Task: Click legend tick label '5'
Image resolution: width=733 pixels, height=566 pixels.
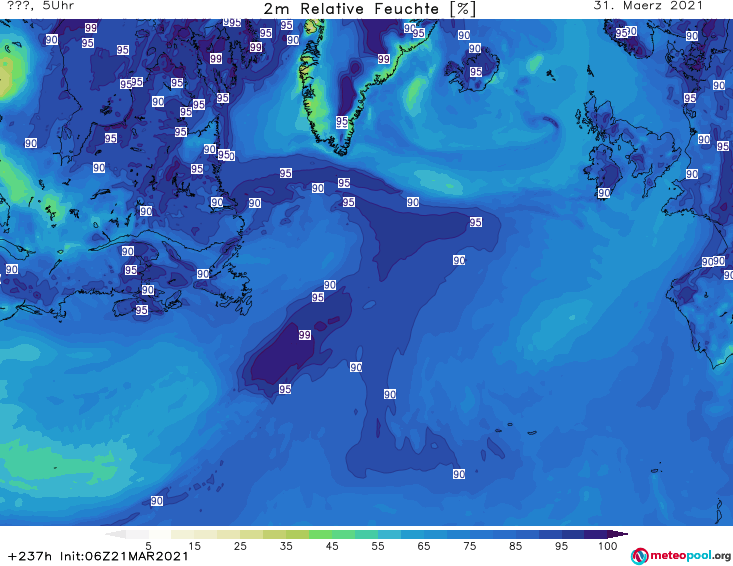Action: [x=148, y=546]
